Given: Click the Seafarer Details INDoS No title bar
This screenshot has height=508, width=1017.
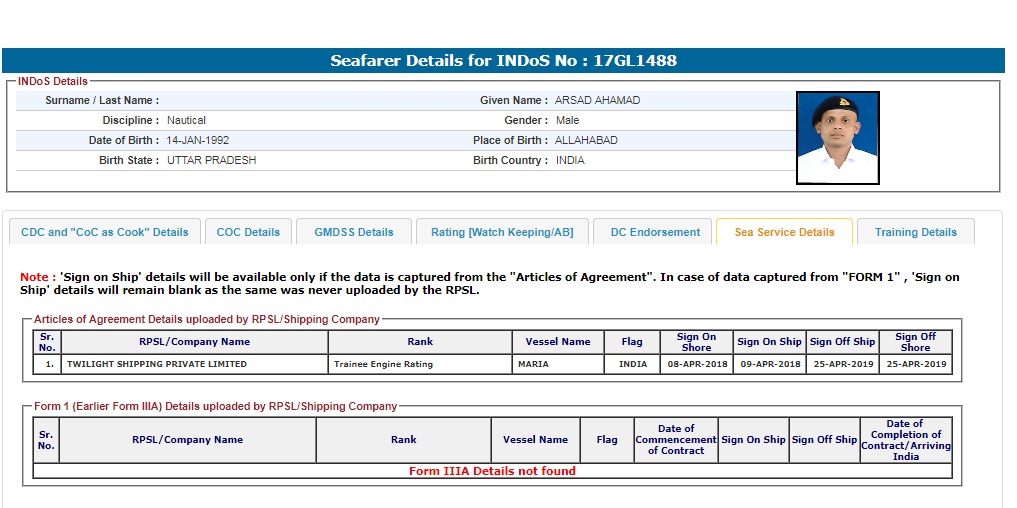Looking at the screenshot, I should tap(503, 61).
